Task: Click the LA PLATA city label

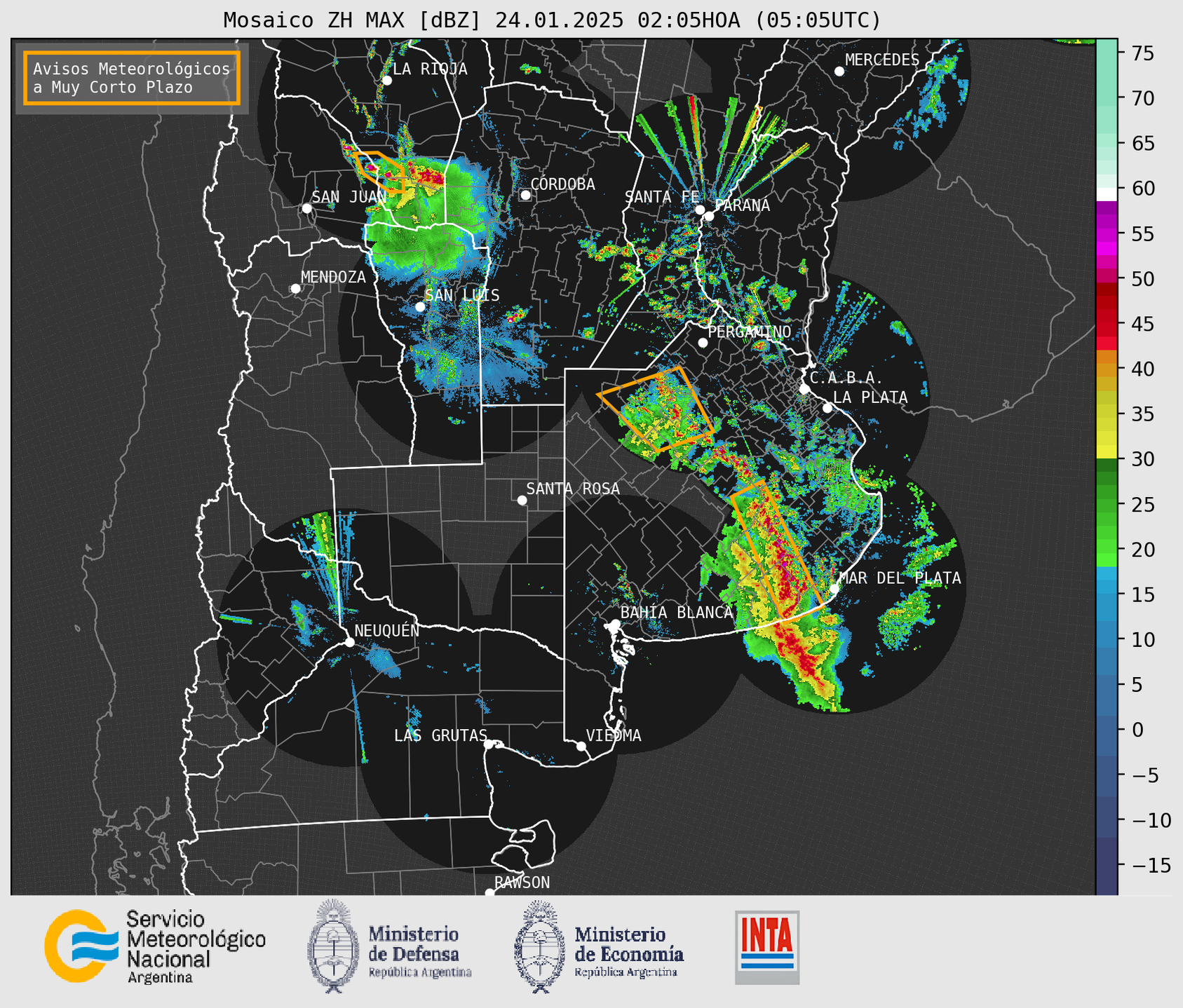Action: coord(870,397)
